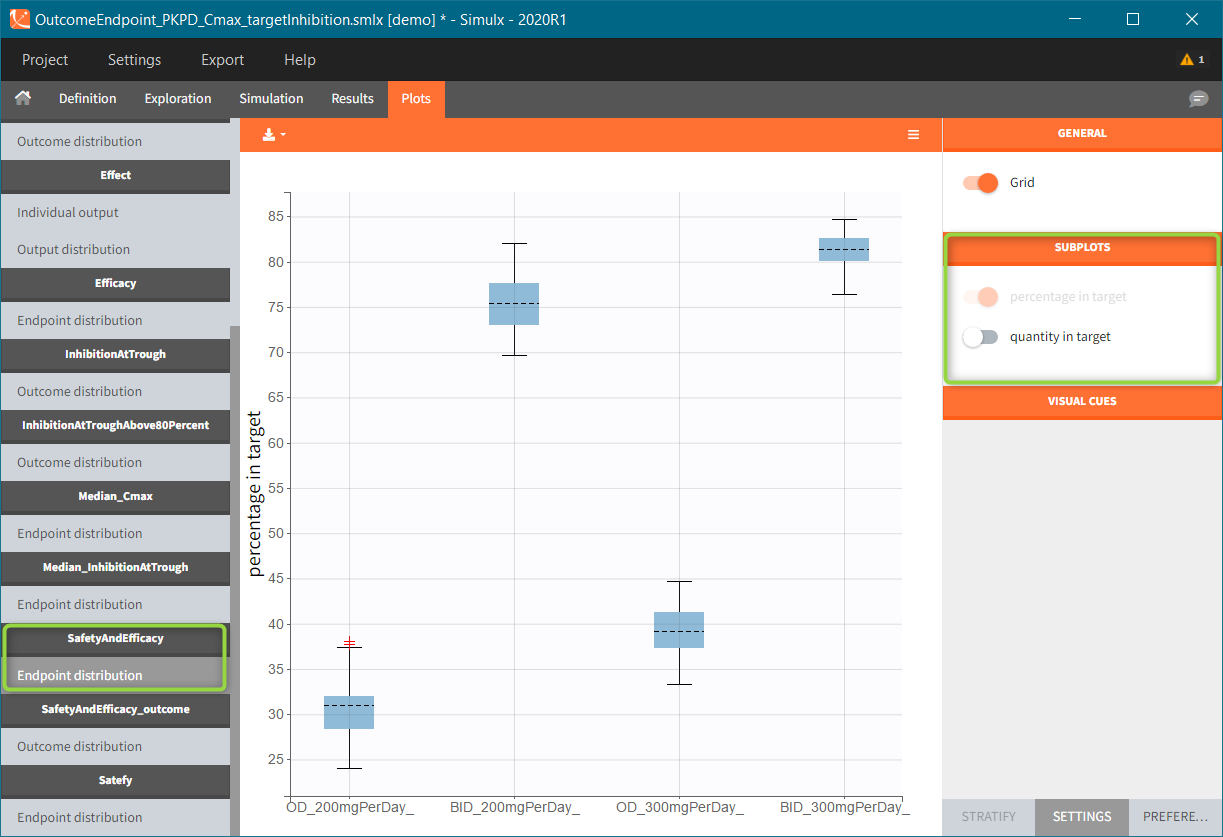Click the home icon in navigation bar

22,99
